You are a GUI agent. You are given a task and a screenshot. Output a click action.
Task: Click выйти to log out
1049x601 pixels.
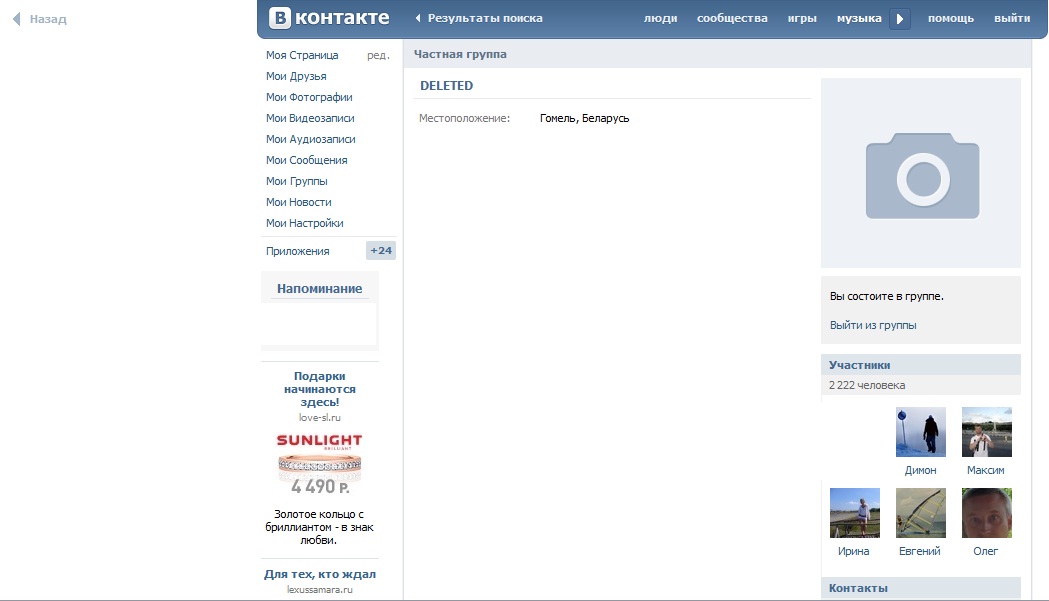pyautogui.click(x=1012, y=18)
